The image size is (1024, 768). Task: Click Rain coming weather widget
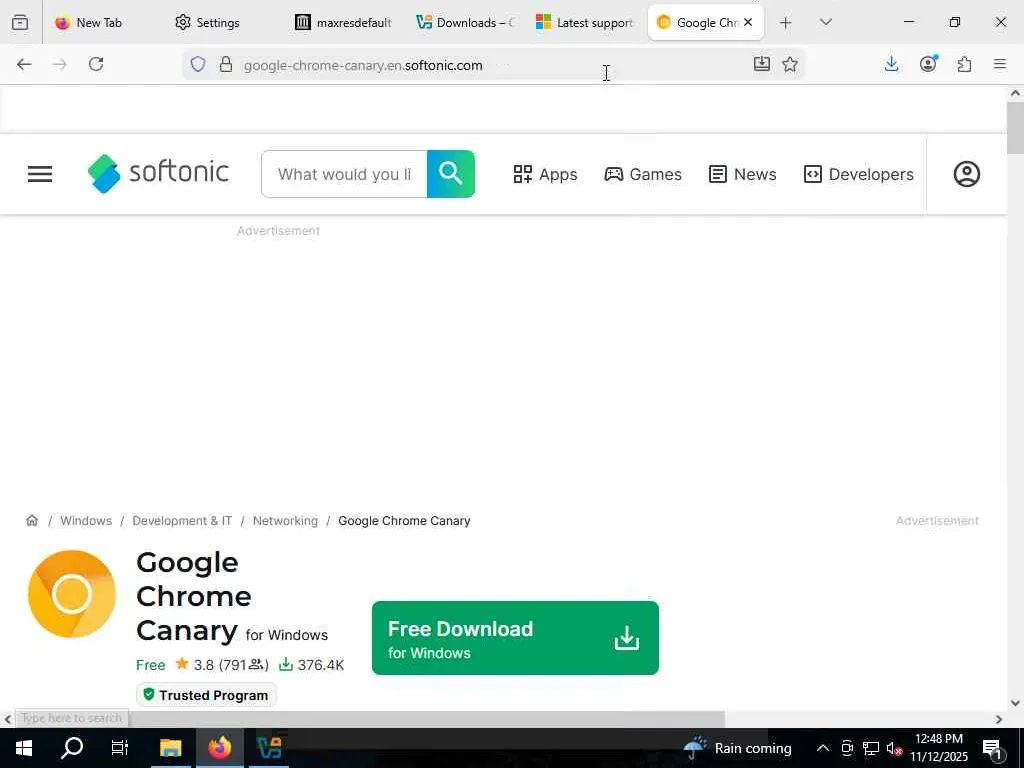(x=737, y=748)
